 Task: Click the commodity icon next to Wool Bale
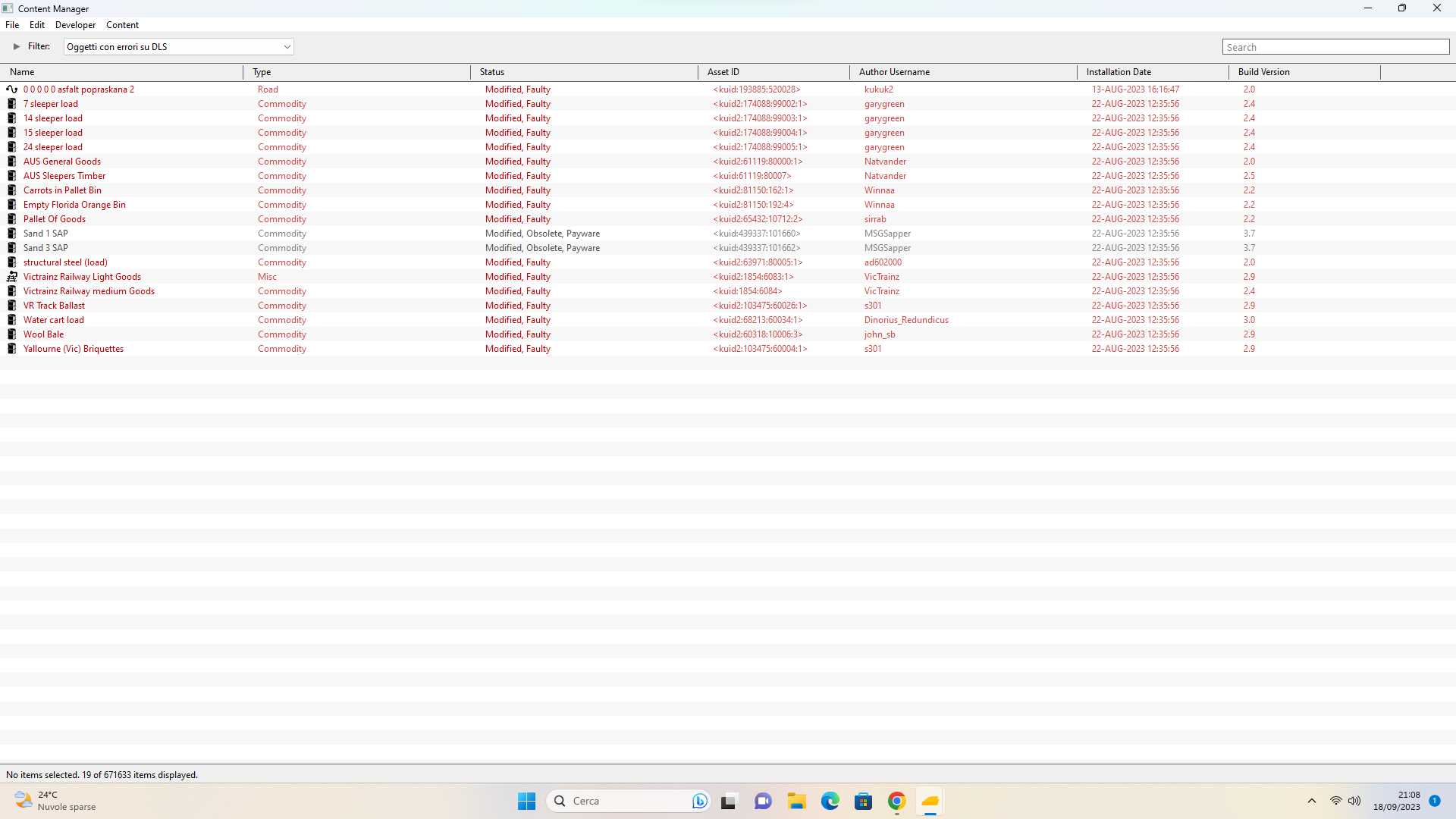coord(11,334)
